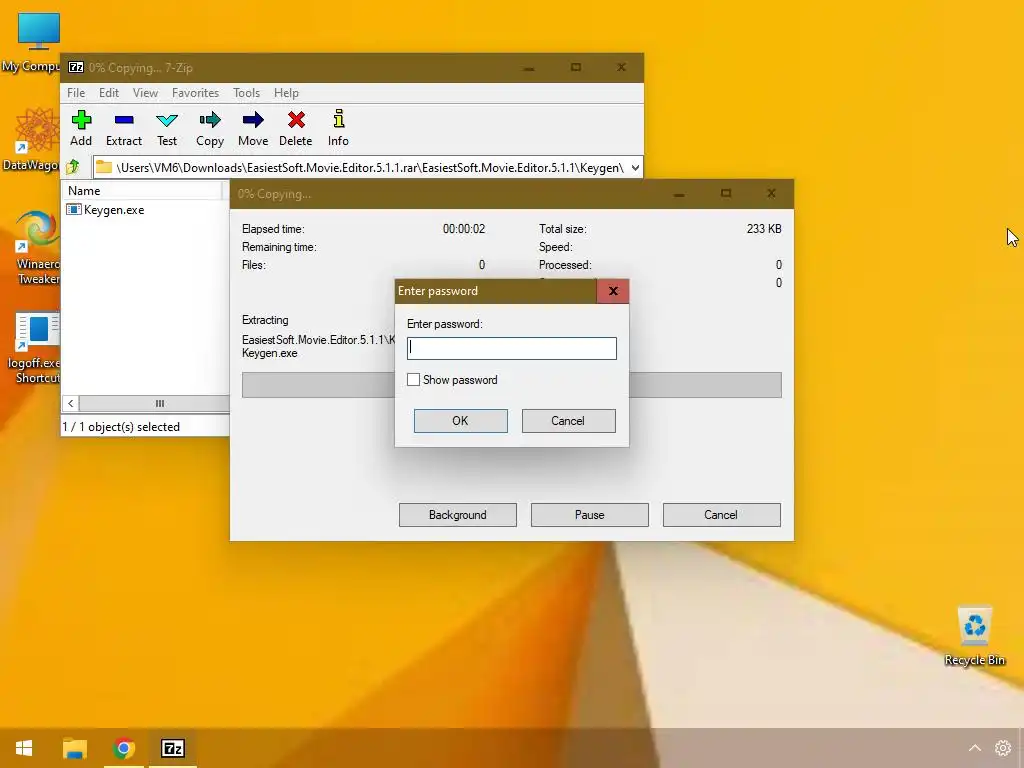Enable the Show password checkbox
Image resolution: width=1024 pixels, height=768 pixels.
tap(413, 379)
